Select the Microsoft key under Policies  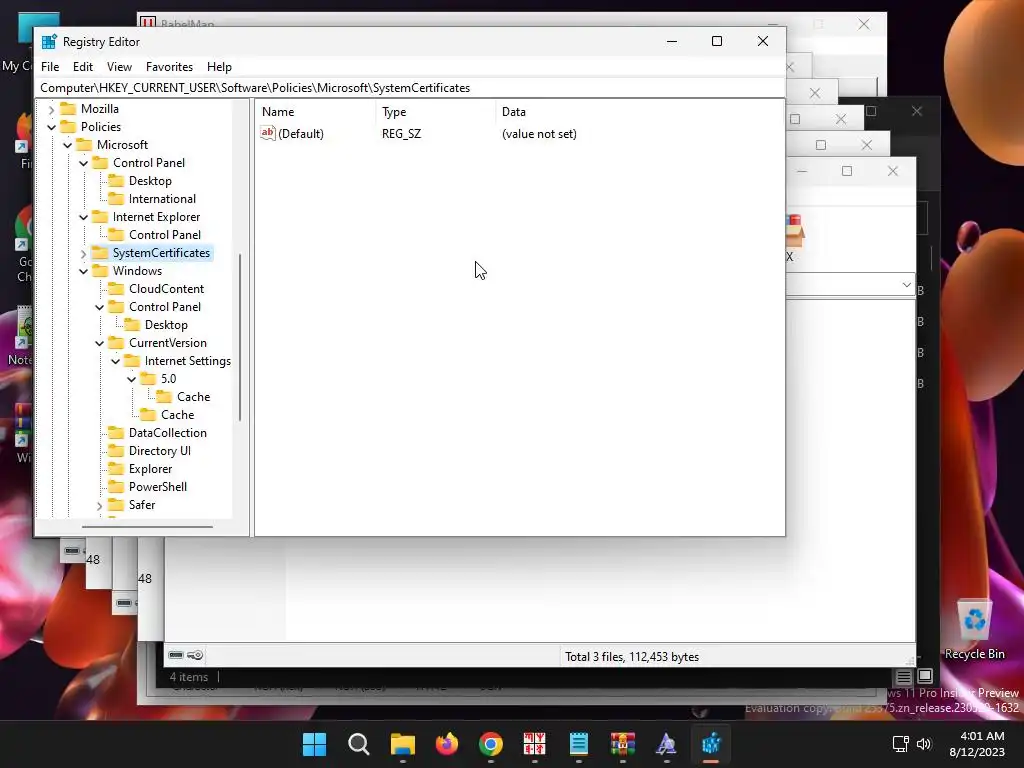coord(122,145)
